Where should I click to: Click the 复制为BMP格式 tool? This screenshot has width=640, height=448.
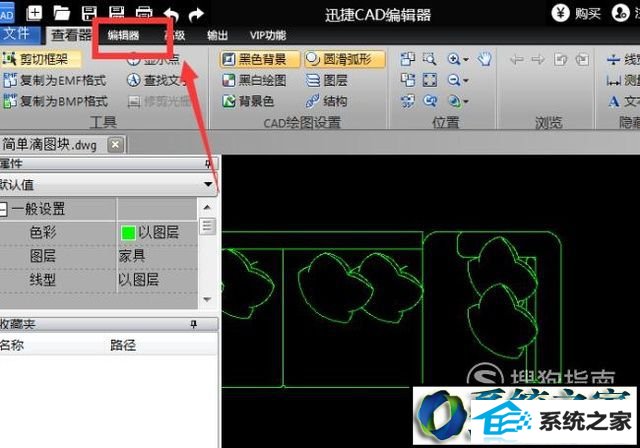(x=56, y=101)
